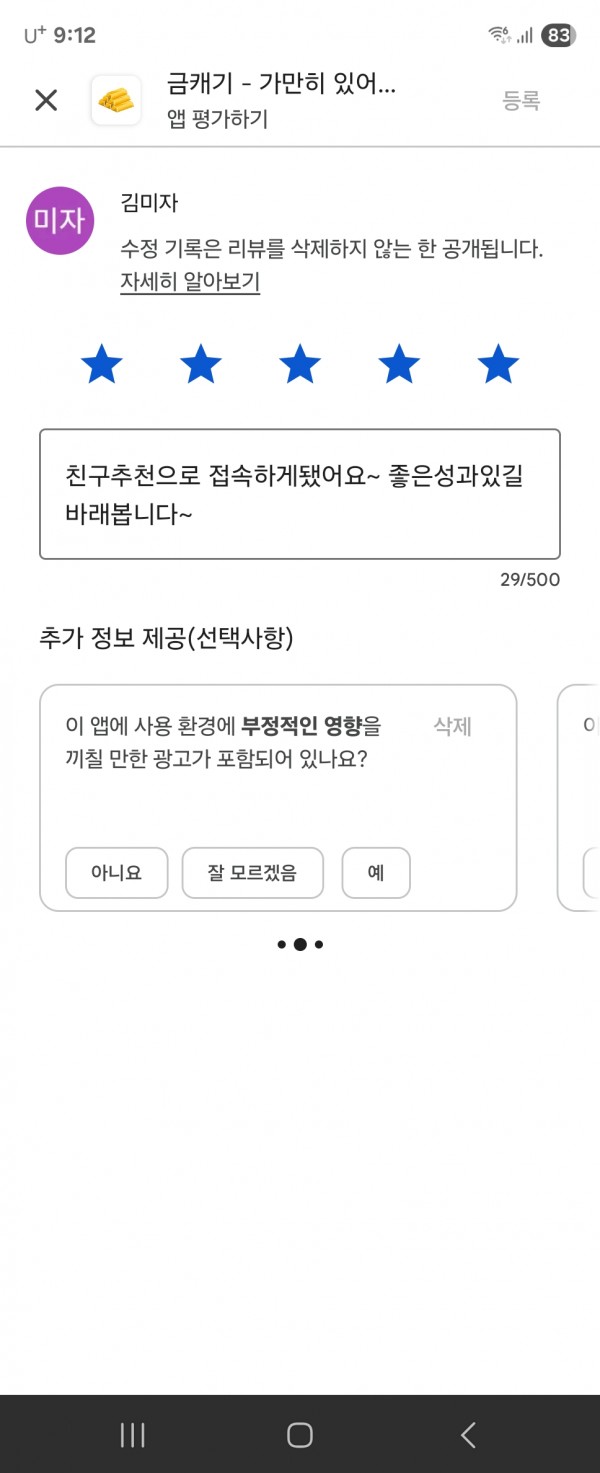Viewport: 600px width, 1473px height.
Task: Tap the third page indicator dot
Action: pos(319,944)
